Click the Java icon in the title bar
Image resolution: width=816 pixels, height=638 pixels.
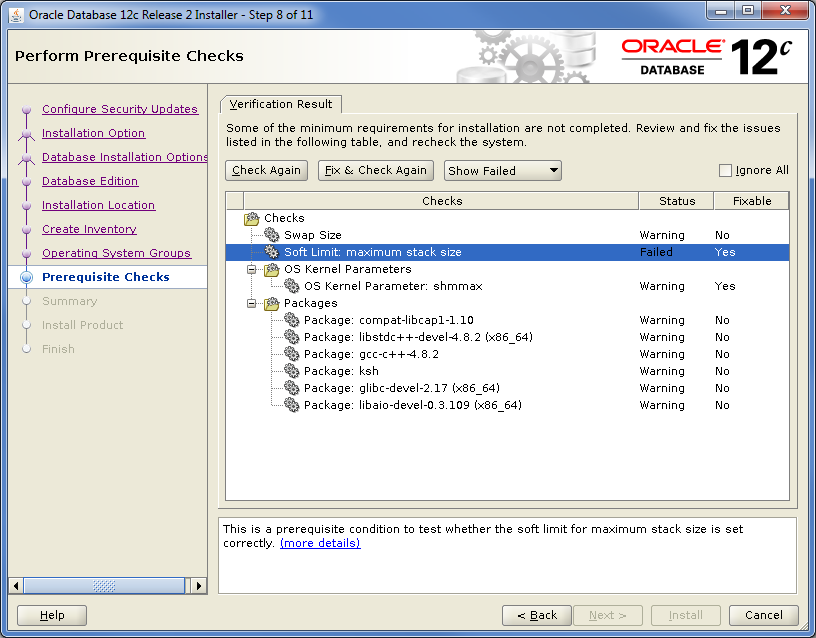tap(16, 15)
